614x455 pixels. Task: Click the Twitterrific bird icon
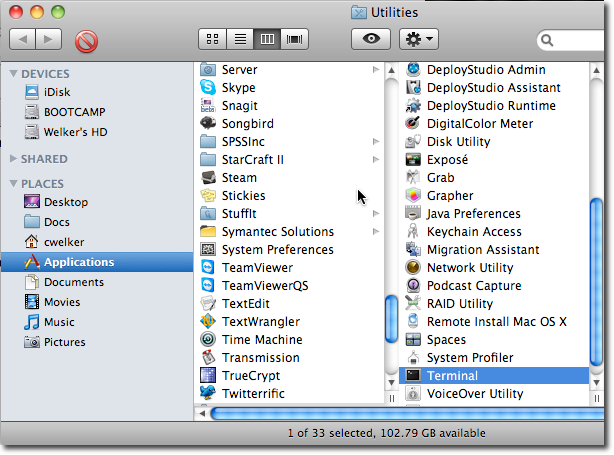208,393
